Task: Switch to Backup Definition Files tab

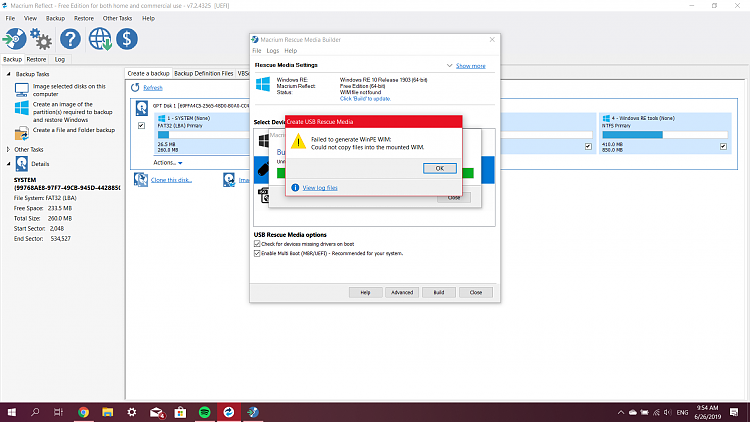Action: pyautogui.click(x=204, y=73)
